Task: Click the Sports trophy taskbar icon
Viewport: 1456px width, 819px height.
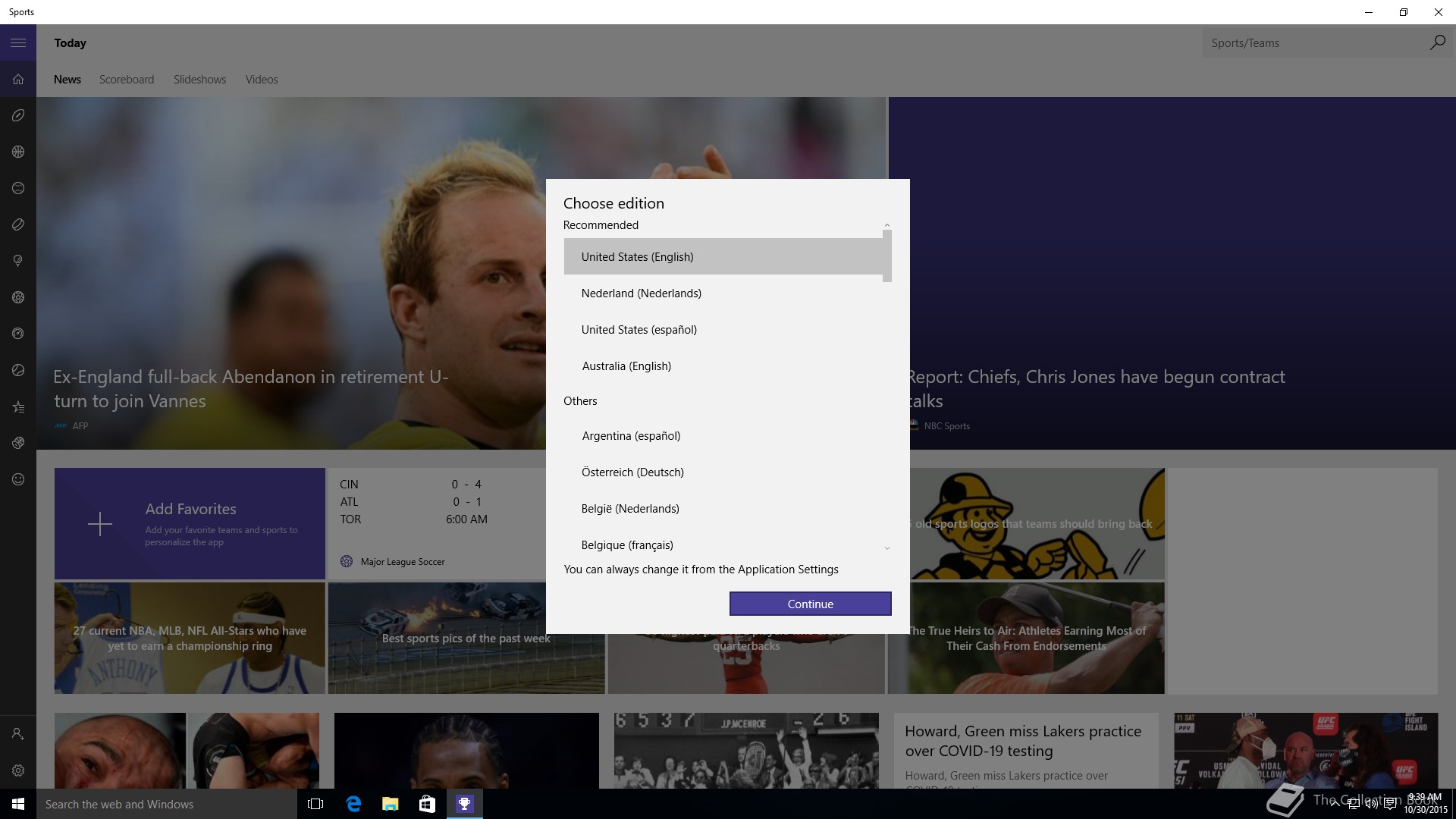Action: 464,804
